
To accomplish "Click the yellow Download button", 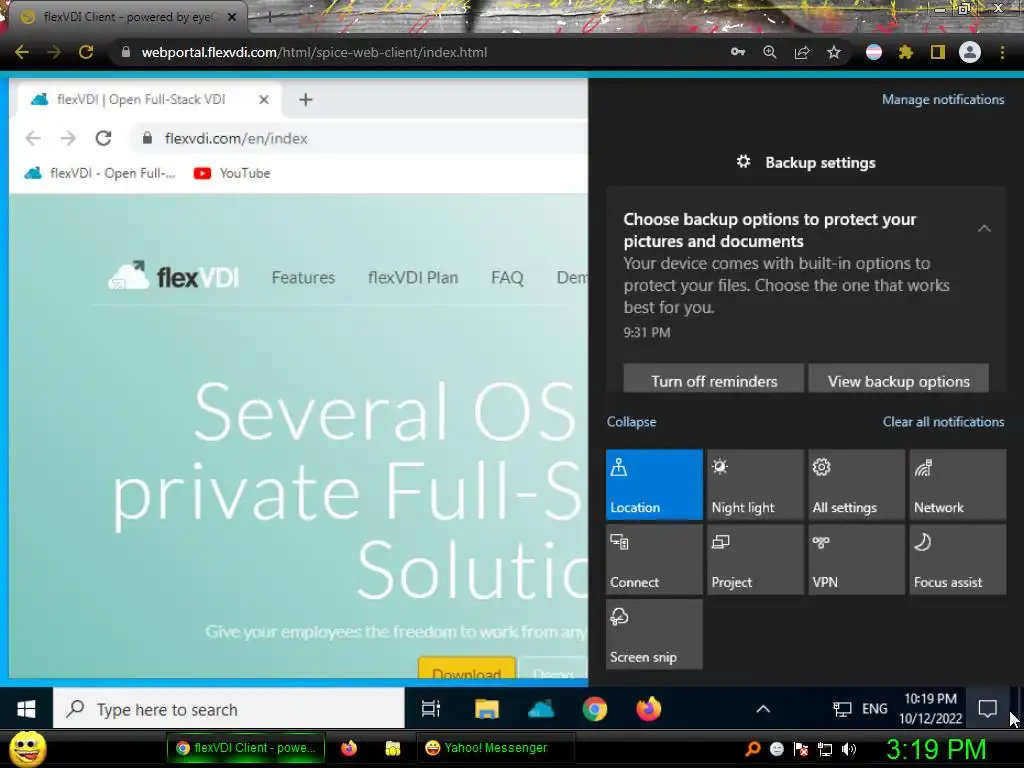I will click(x=467, y=669).
